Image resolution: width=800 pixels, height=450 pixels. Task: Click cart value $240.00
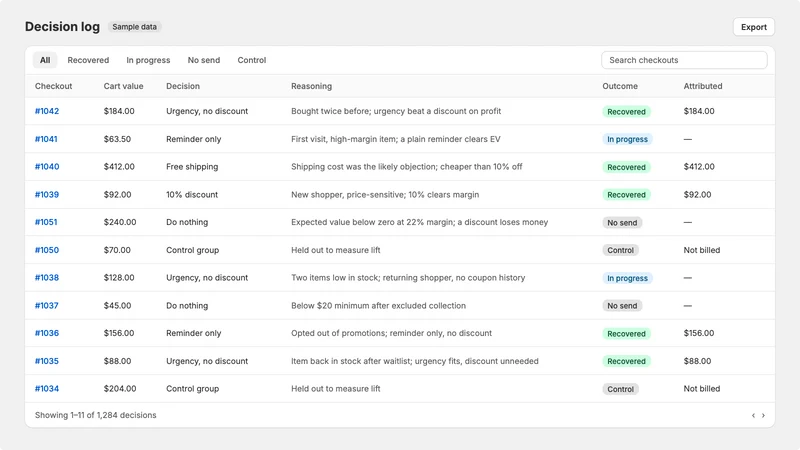(x=120, y=222)
